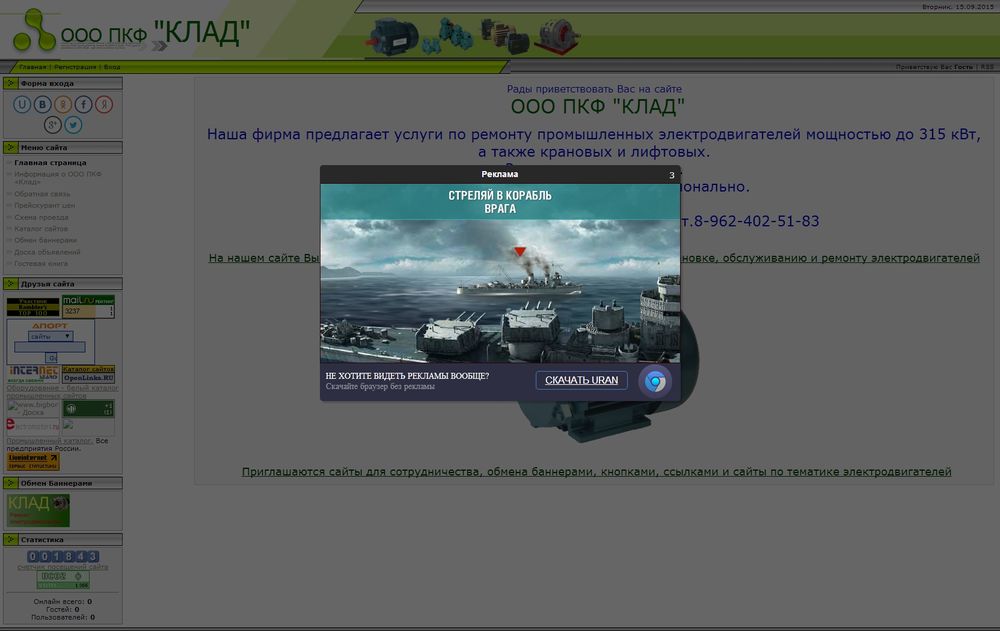Image resolution: width=1000 pixels, height=631 pixels.
Task: Sign in using the Facebook icon
Action: [84, 104]
